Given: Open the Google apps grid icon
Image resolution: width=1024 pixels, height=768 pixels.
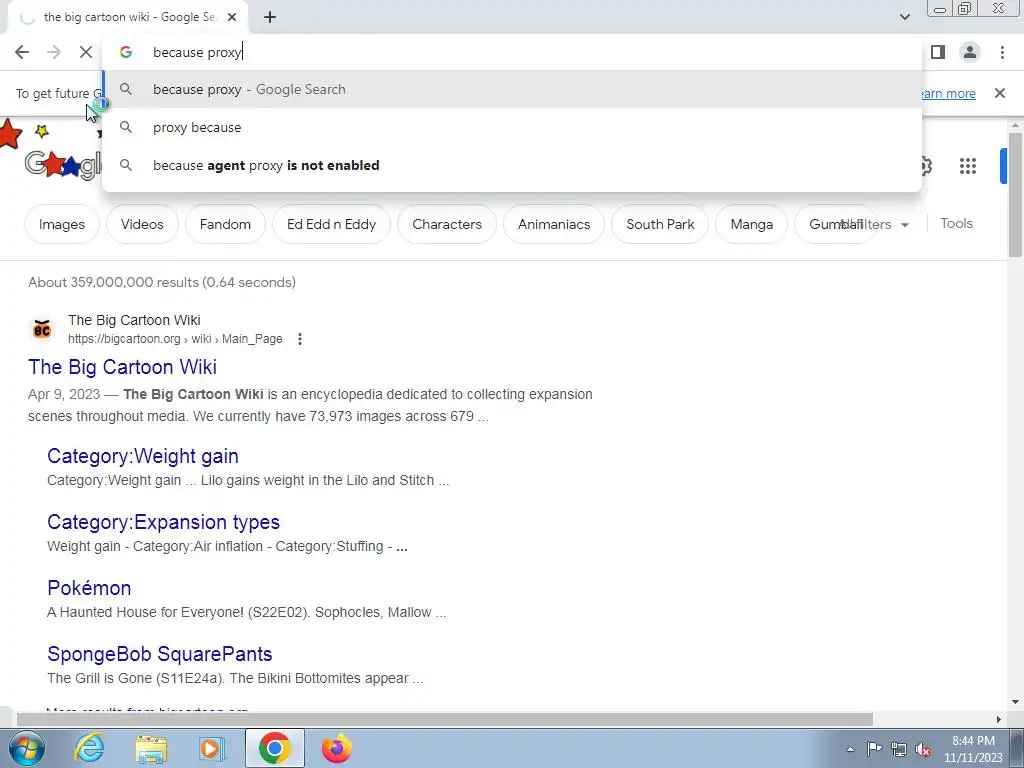Looking at the screenshot, I should click(967, 166).
